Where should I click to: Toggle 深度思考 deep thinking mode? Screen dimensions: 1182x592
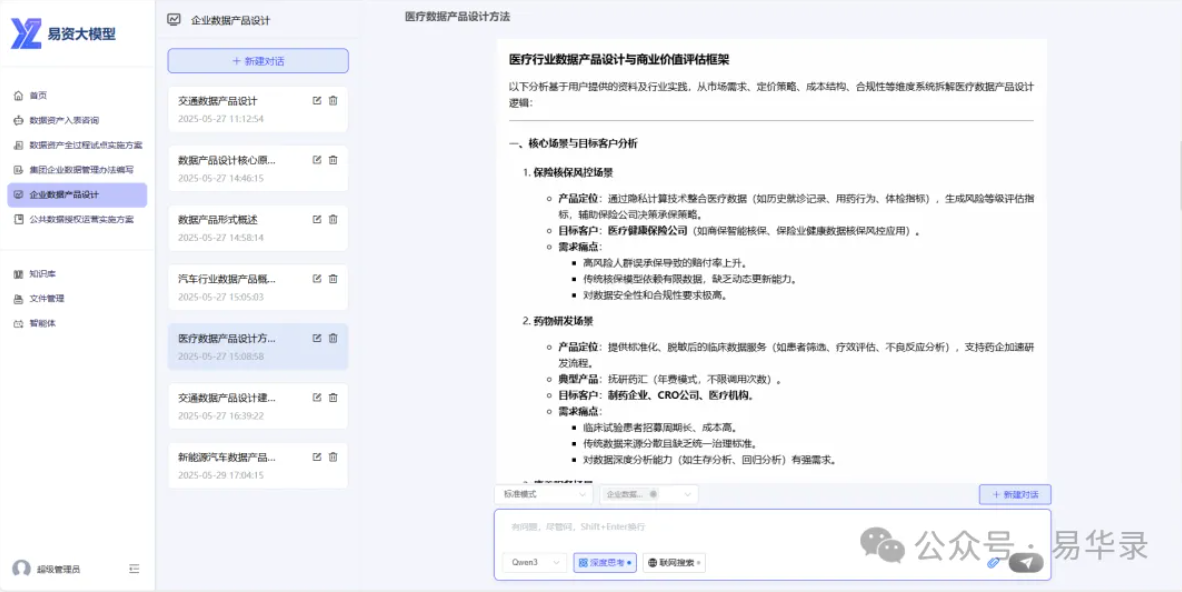605,563
